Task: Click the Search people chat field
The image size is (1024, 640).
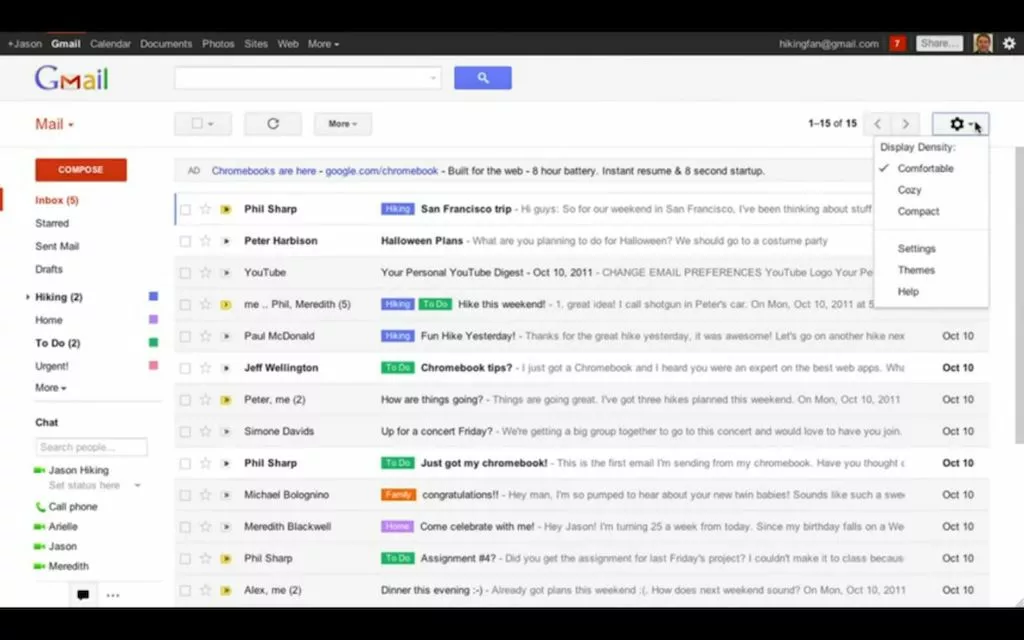Action: pyautogui.click(x=91, y=447)
